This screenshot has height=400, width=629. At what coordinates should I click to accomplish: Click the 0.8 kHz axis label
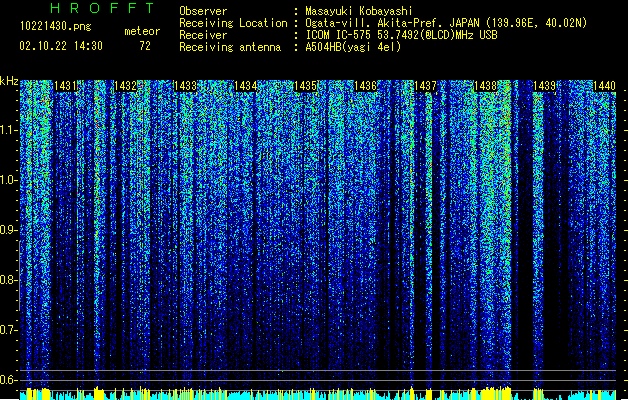click(9, 280)
